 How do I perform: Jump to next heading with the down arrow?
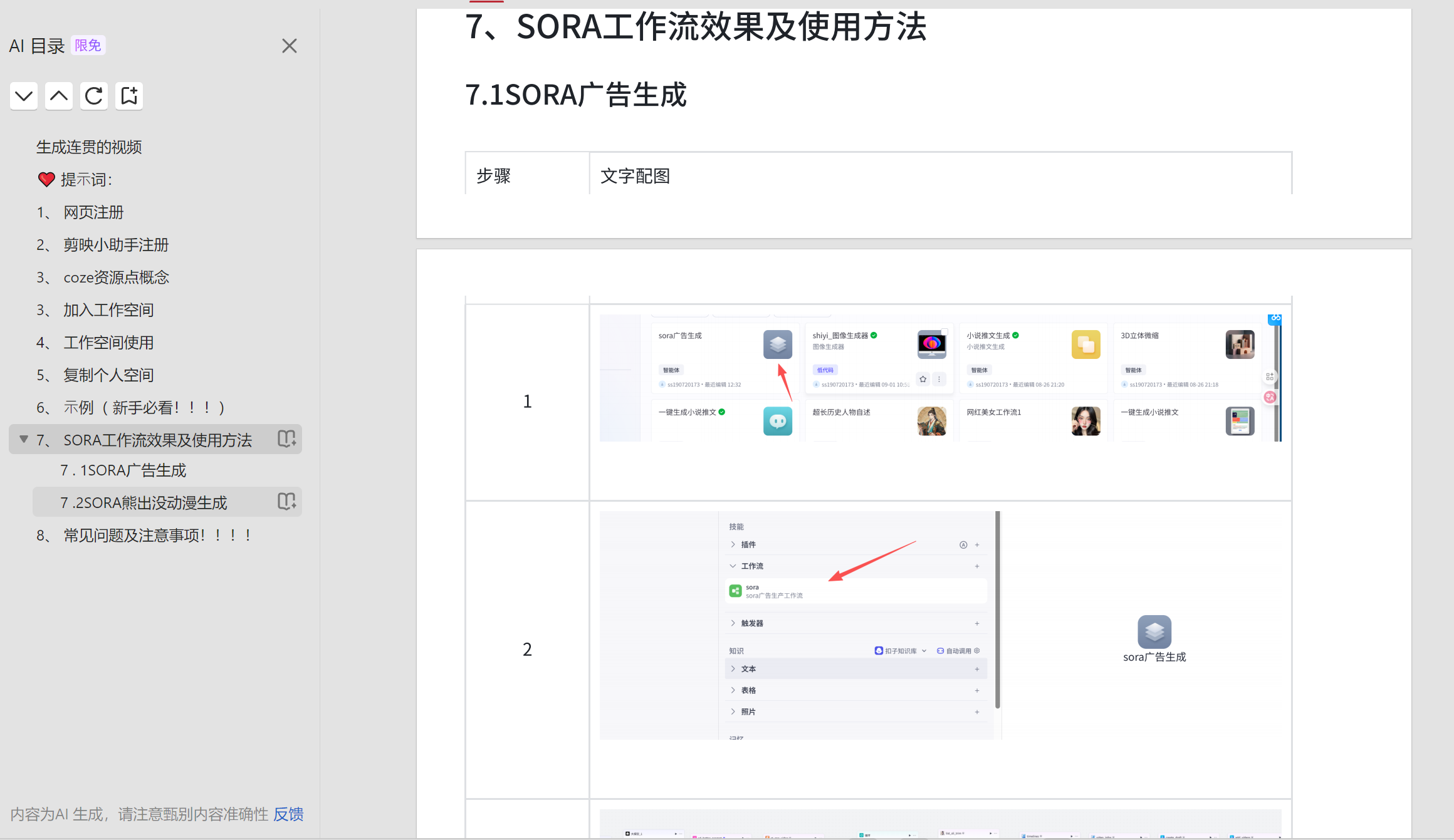(23, 96)
